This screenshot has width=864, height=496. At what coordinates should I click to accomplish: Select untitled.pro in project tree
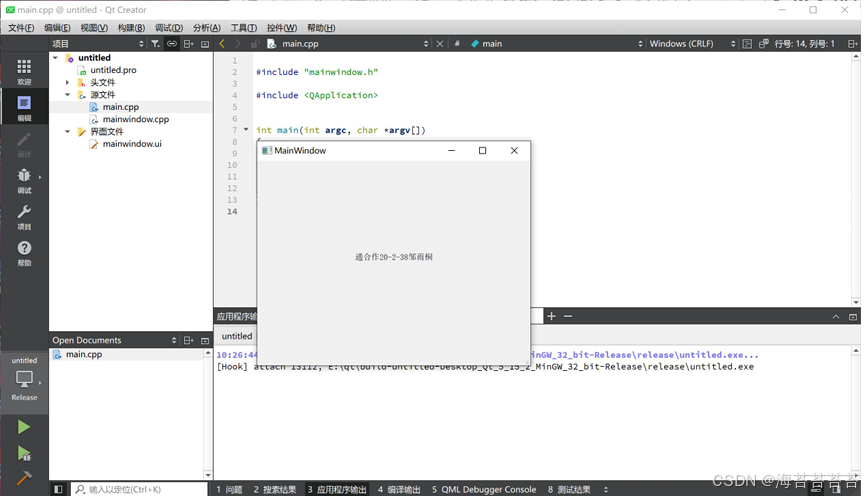pos(113,70)
